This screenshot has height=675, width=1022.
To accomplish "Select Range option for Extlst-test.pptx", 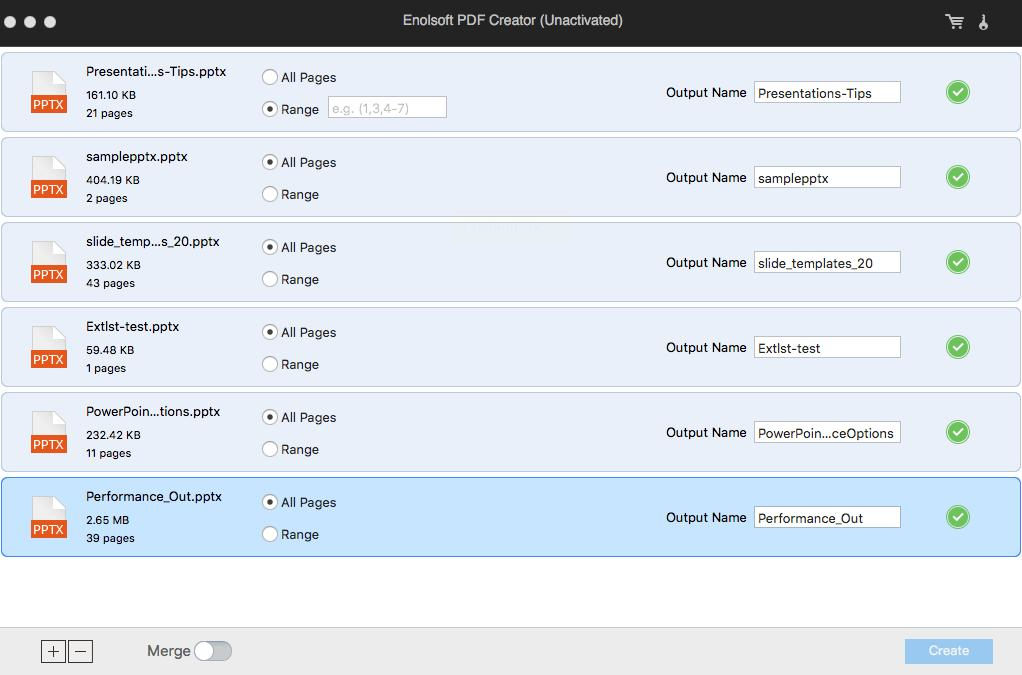I will point(270,364).
